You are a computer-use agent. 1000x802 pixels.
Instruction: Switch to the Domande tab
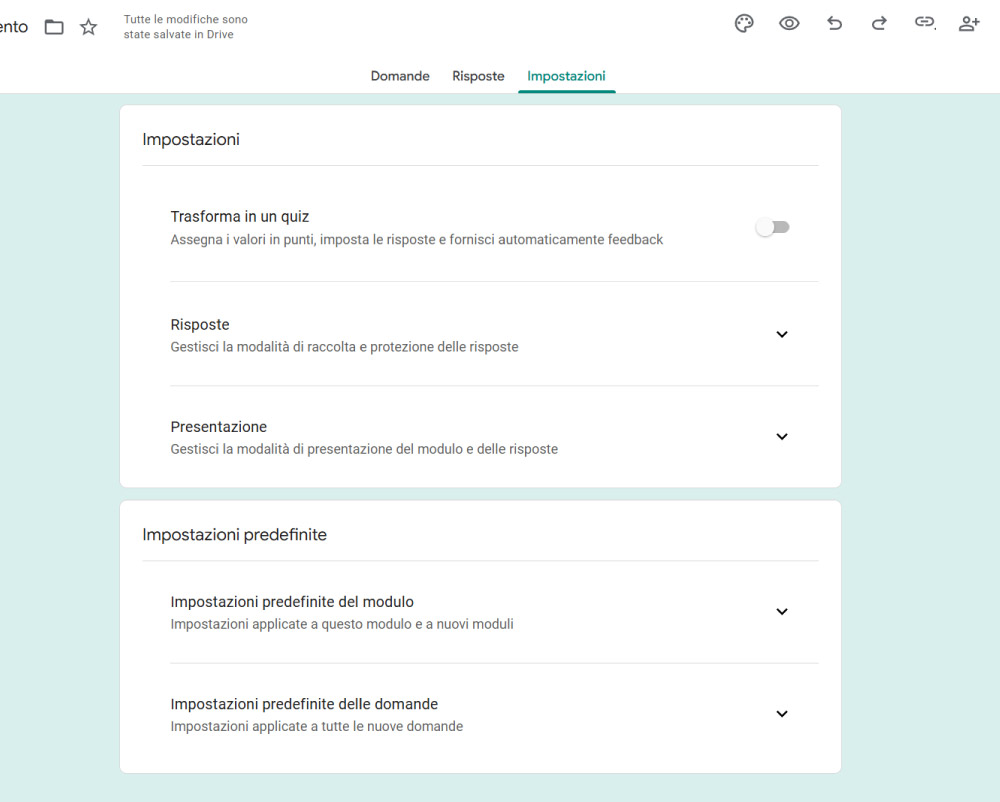[400, 76]
